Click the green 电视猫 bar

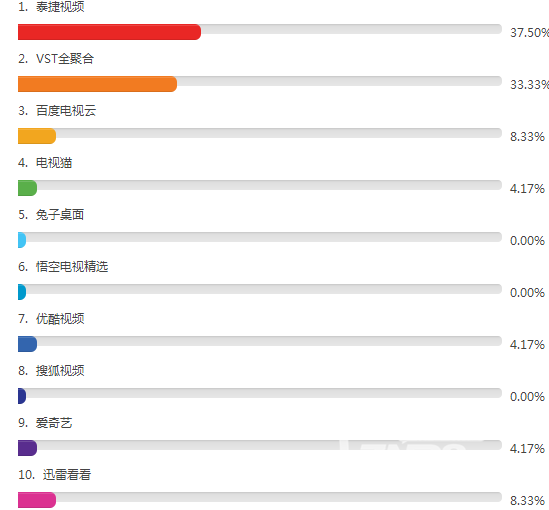[27, 188]
